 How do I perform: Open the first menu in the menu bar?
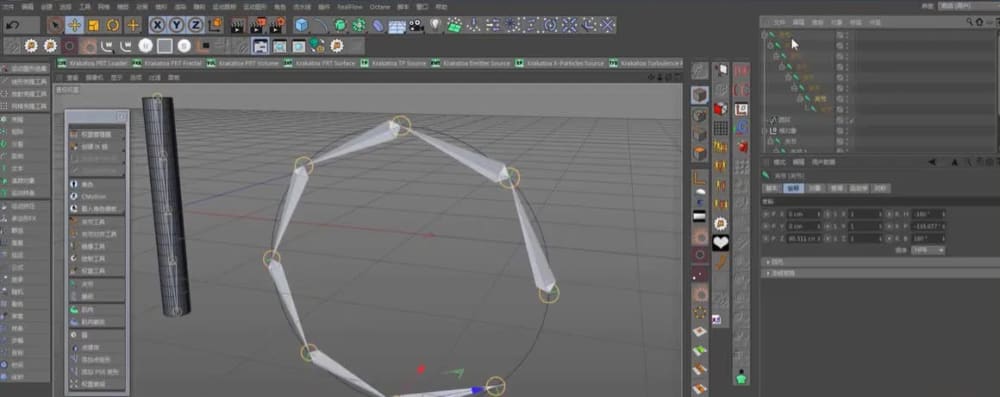click(9, 6)
